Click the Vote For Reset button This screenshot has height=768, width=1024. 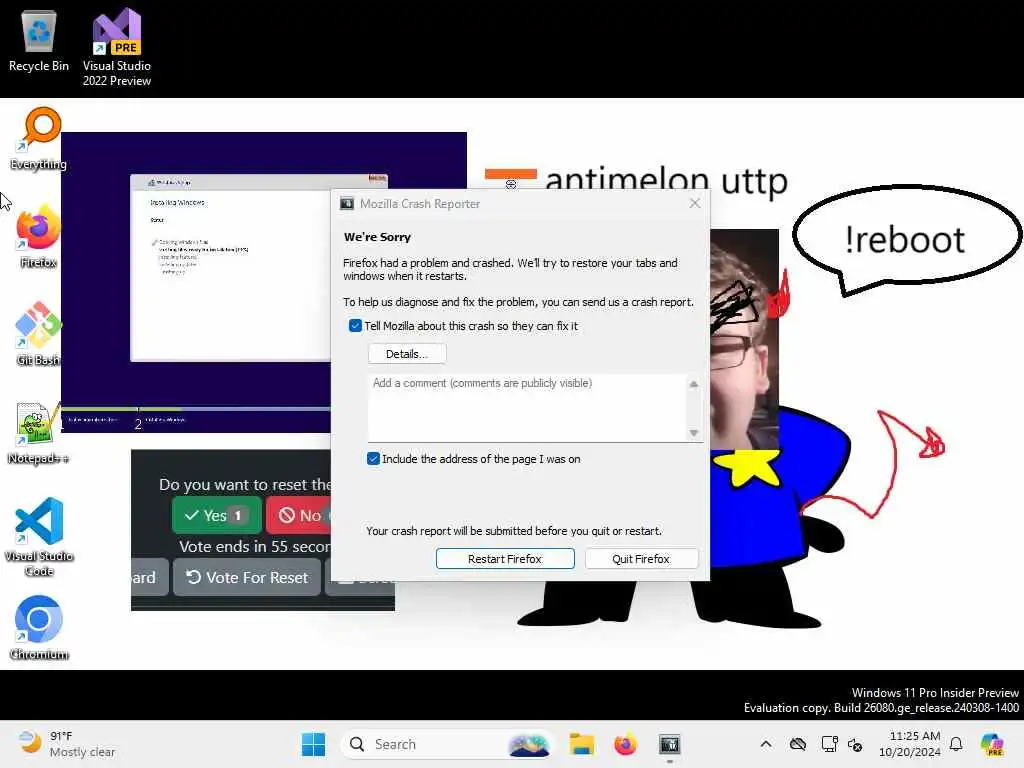coord(247,577)
